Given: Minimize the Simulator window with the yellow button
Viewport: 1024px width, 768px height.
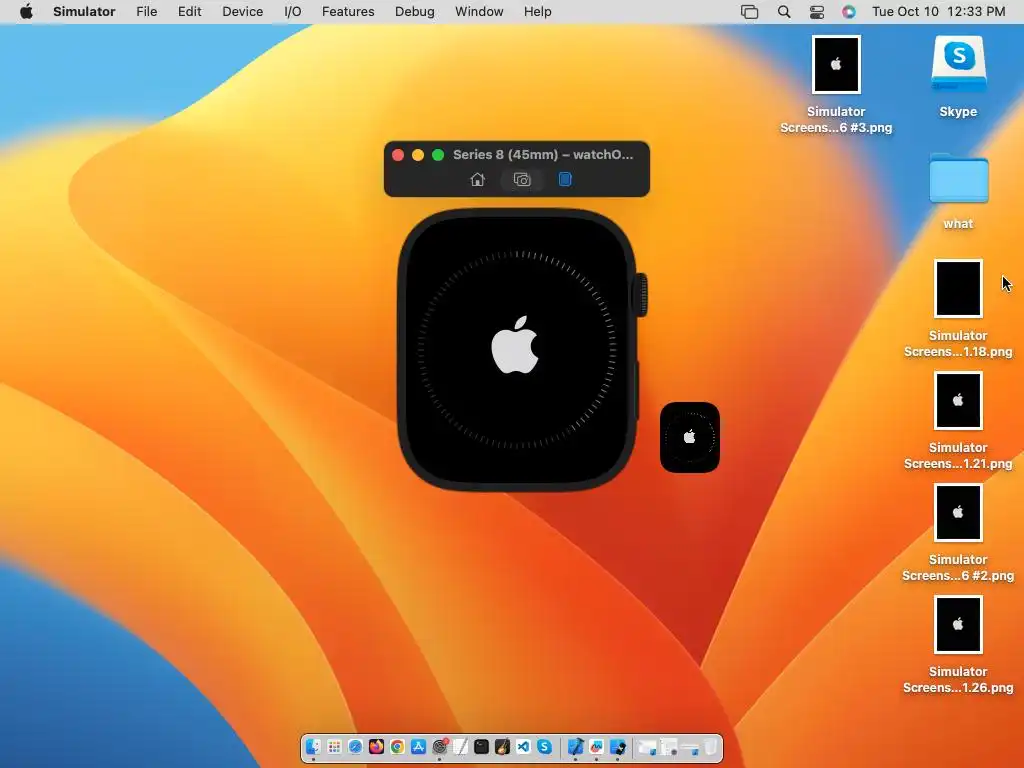Looking at the screenshot, I should [x=418, y=155].
